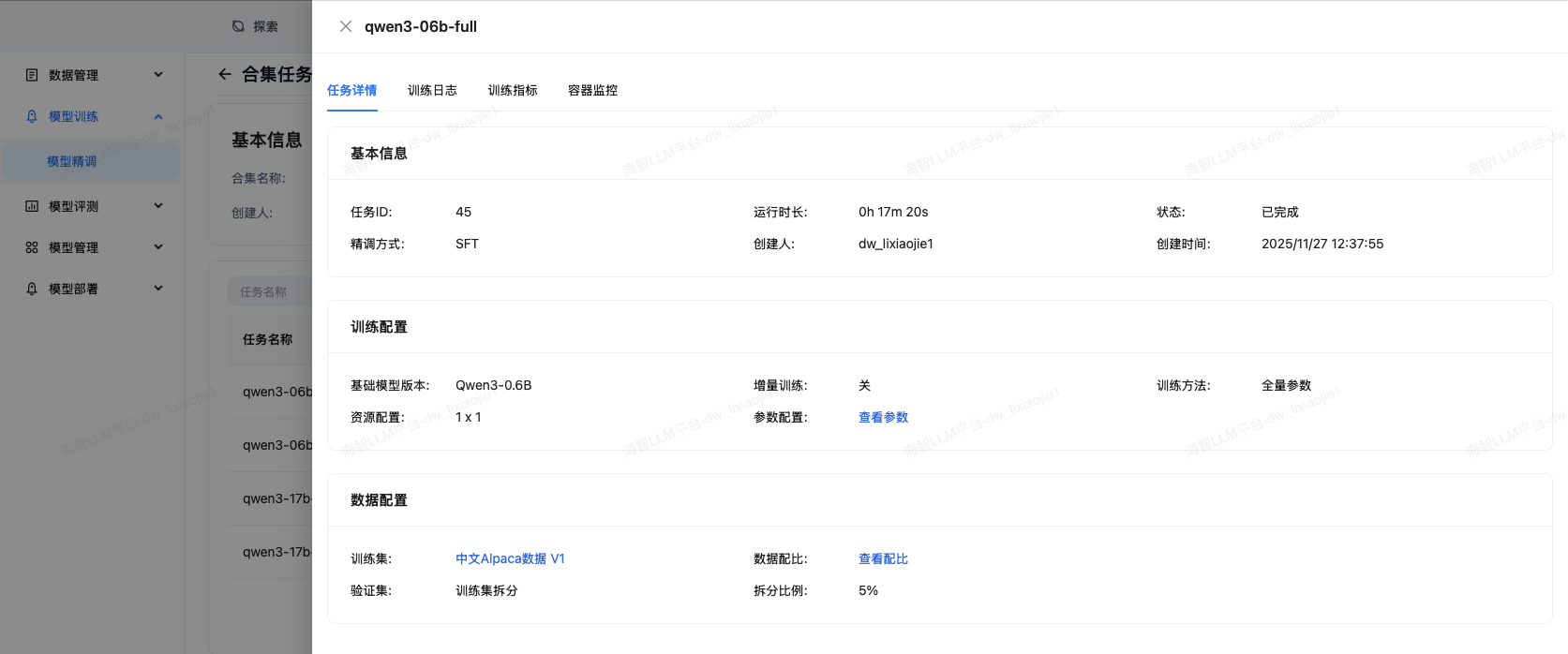Expand the 数据管理 menu chevron
Image resolution: width=1568 pixels, height=654 pixels.
click(x=158, y=75)
